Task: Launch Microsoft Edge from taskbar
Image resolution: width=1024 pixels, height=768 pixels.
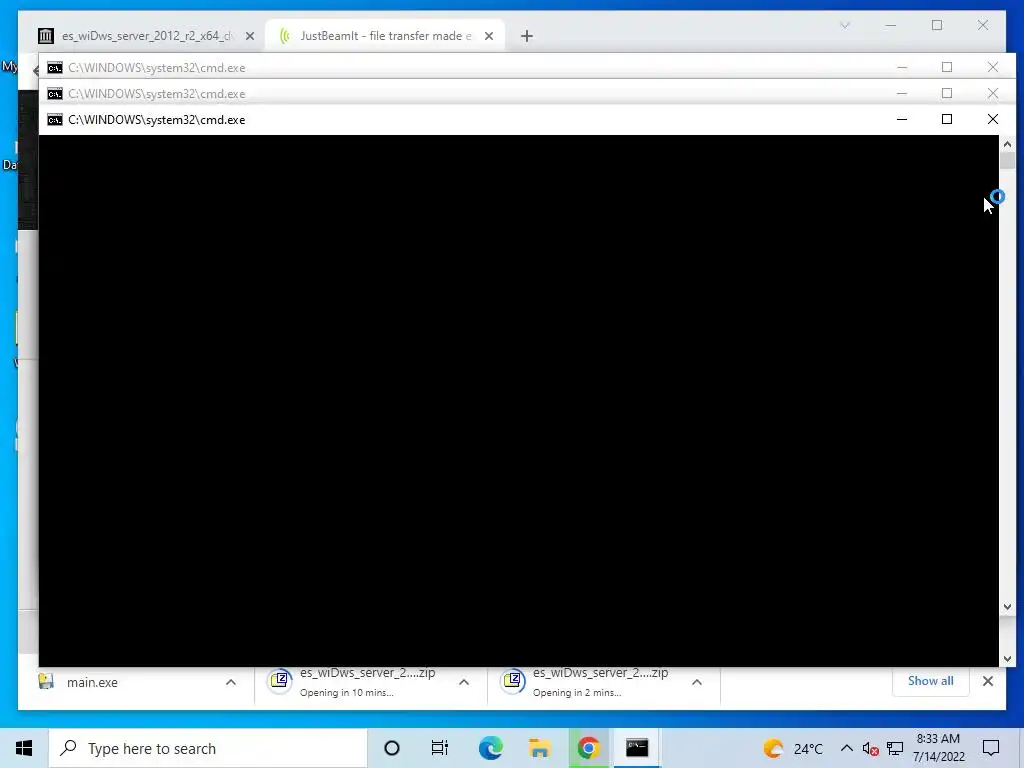Action: tap(490, 748)
